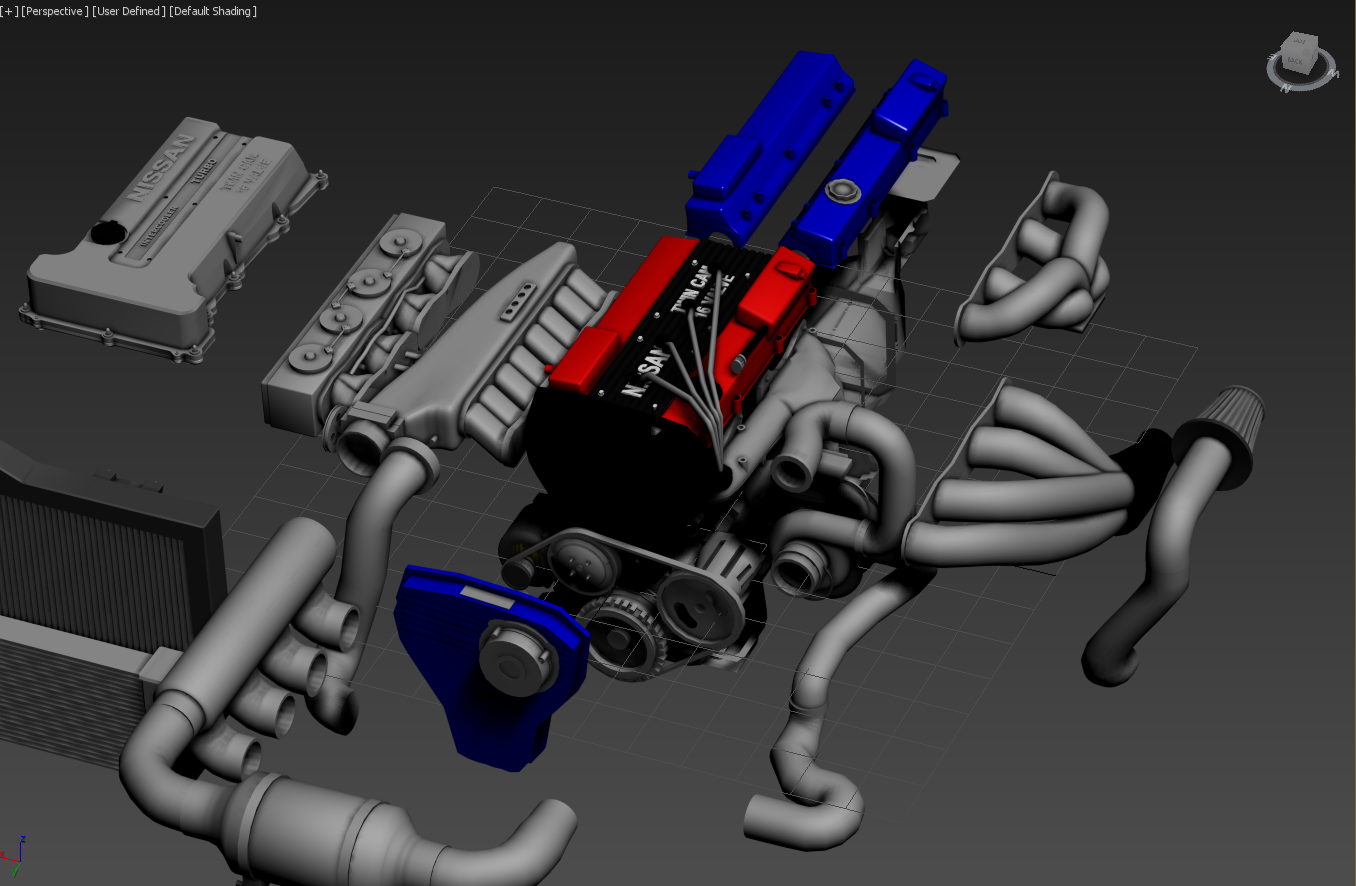Click the BACK face of the ViewCube
The width and height of the screenshot is (1356, 886).
coord(1295,61)
